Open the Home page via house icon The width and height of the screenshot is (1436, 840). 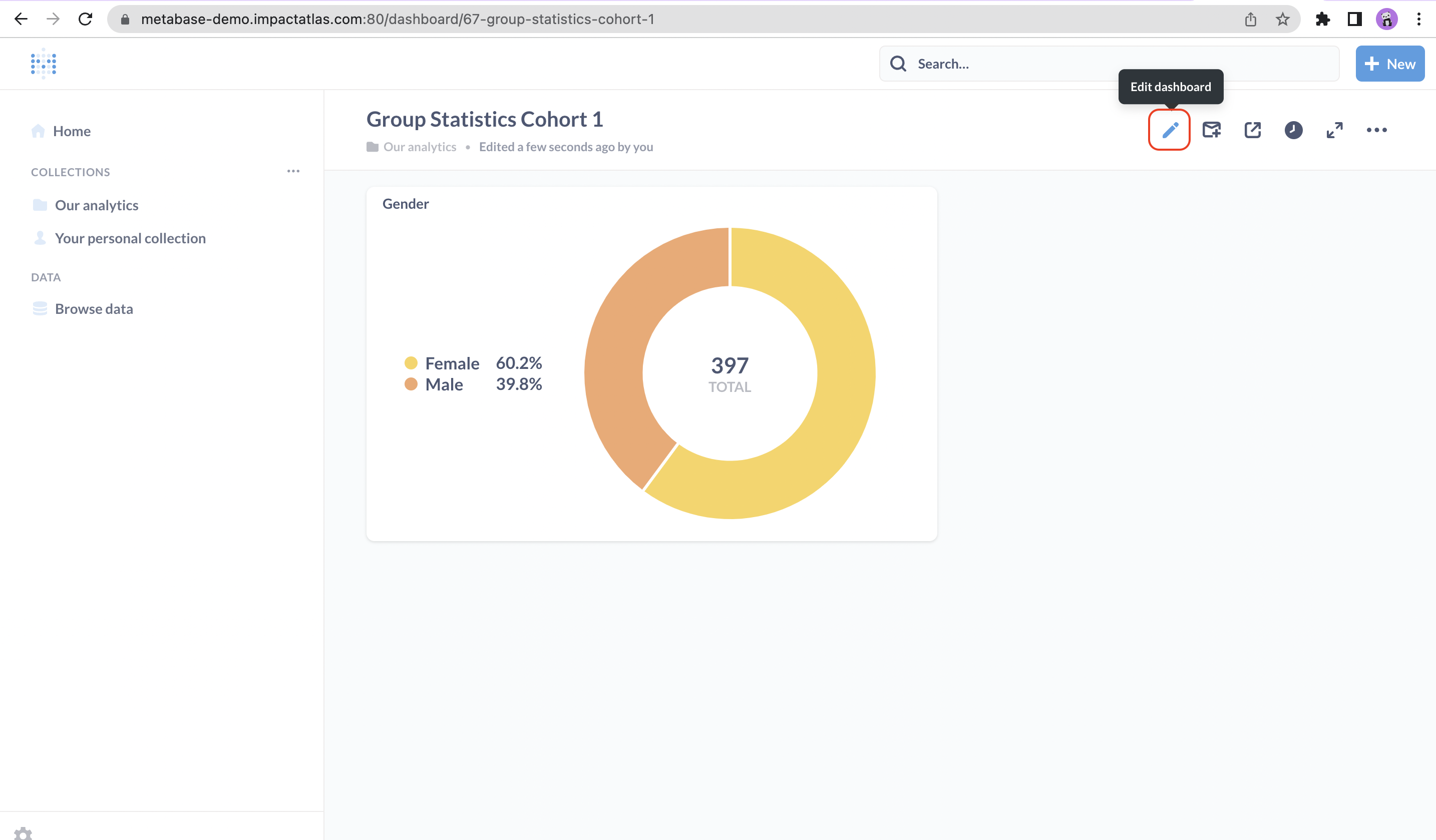71,131
